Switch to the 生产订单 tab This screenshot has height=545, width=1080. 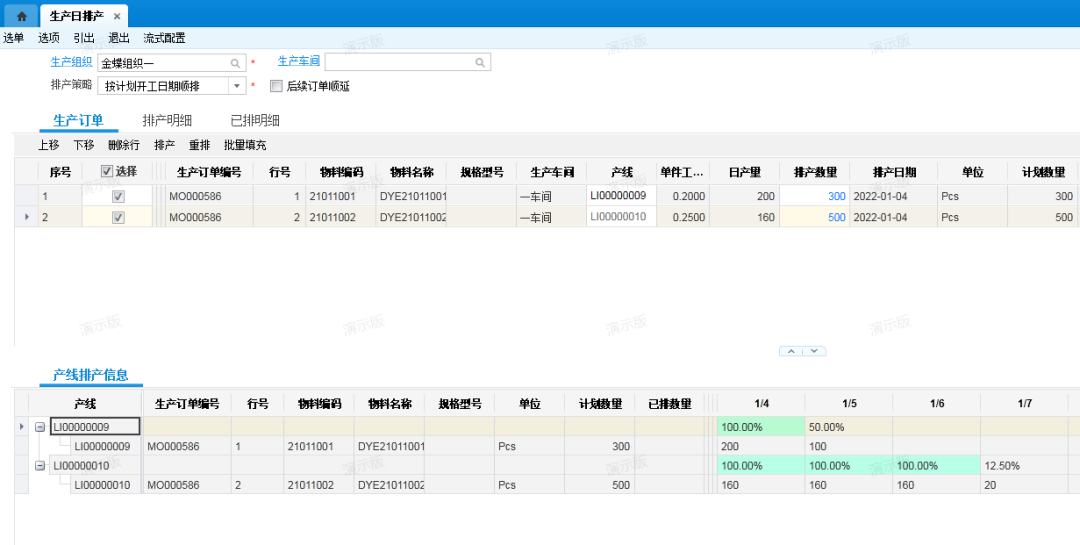coord(79,121)
